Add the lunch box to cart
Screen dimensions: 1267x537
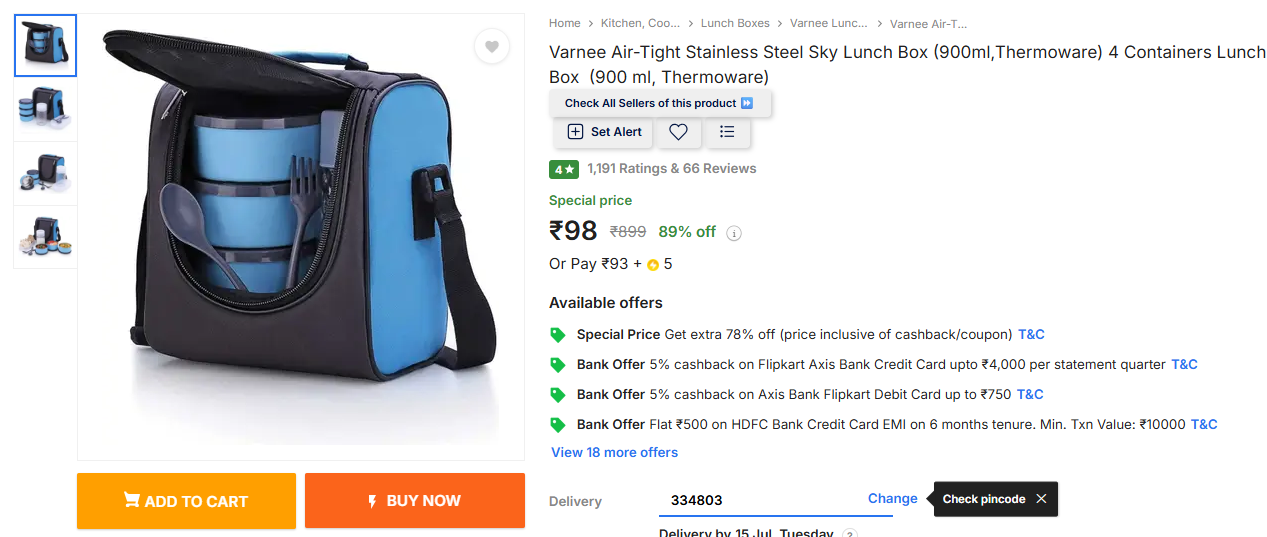(x=186, y=501)
